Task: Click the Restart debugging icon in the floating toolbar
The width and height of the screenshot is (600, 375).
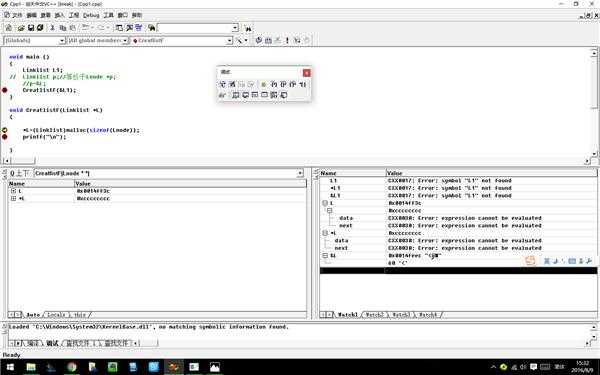Action: pyautogui.click(x=222, y=84)
